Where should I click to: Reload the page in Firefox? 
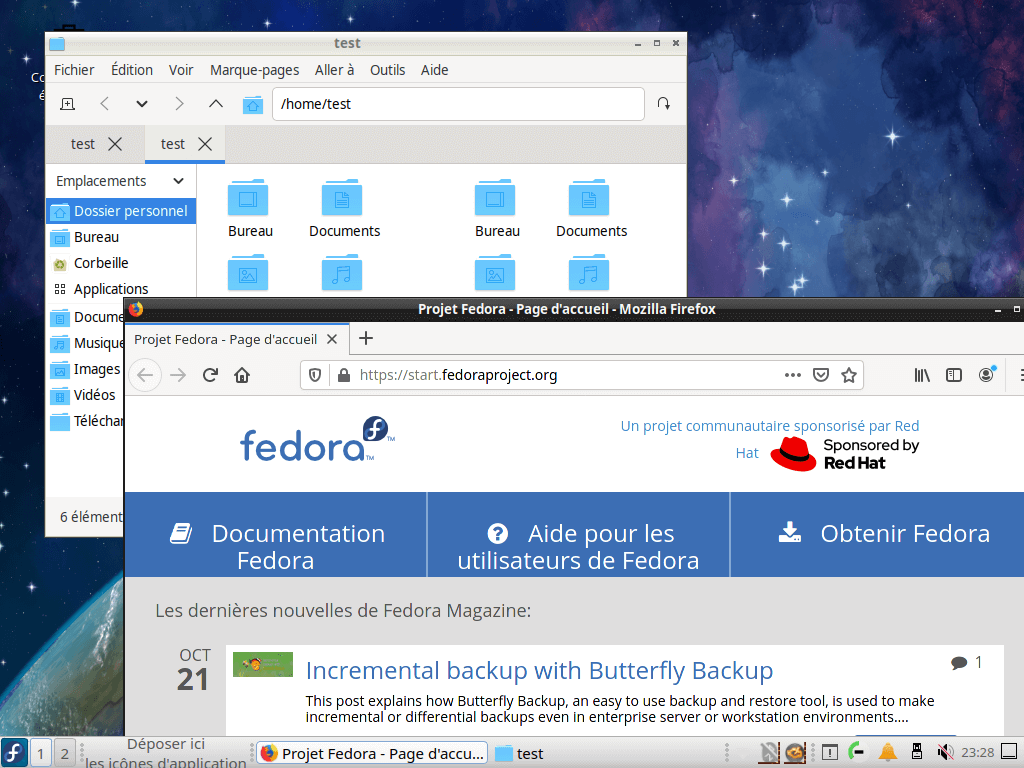[210, 375]
